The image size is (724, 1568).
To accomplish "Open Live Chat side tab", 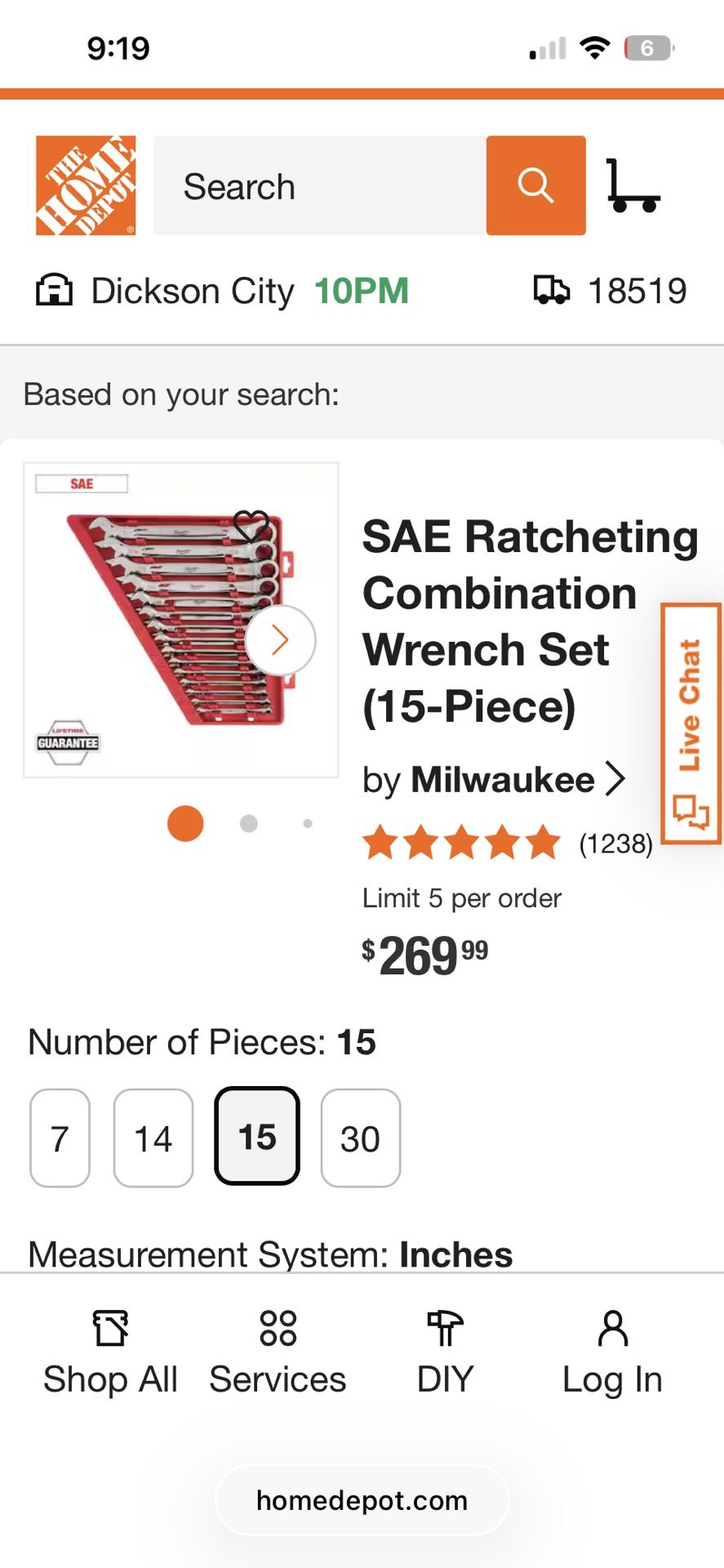I will pos(691,724).
